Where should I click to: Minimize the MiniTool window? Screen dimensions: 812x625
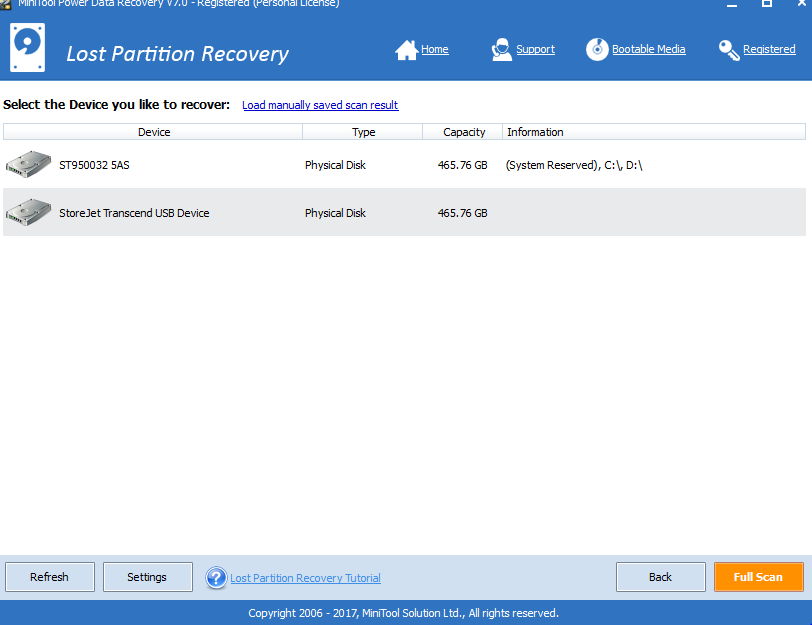click(732, 4)
